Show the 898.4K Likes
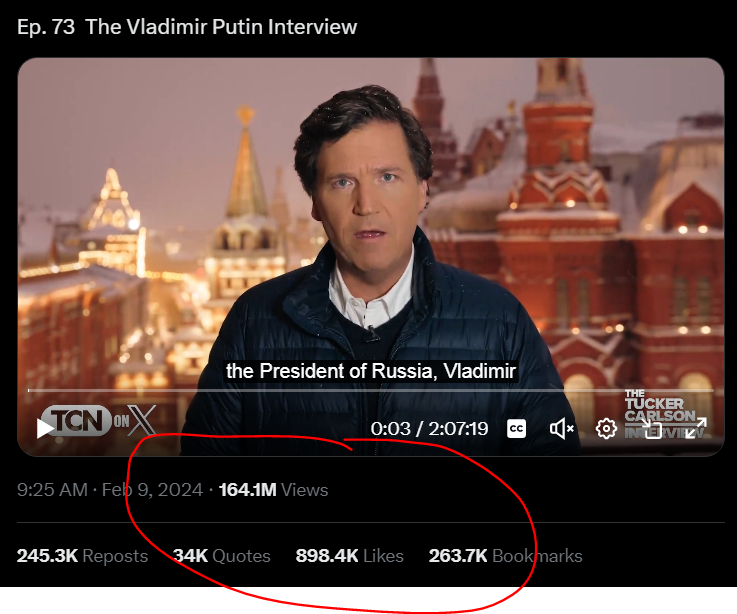 349,556
